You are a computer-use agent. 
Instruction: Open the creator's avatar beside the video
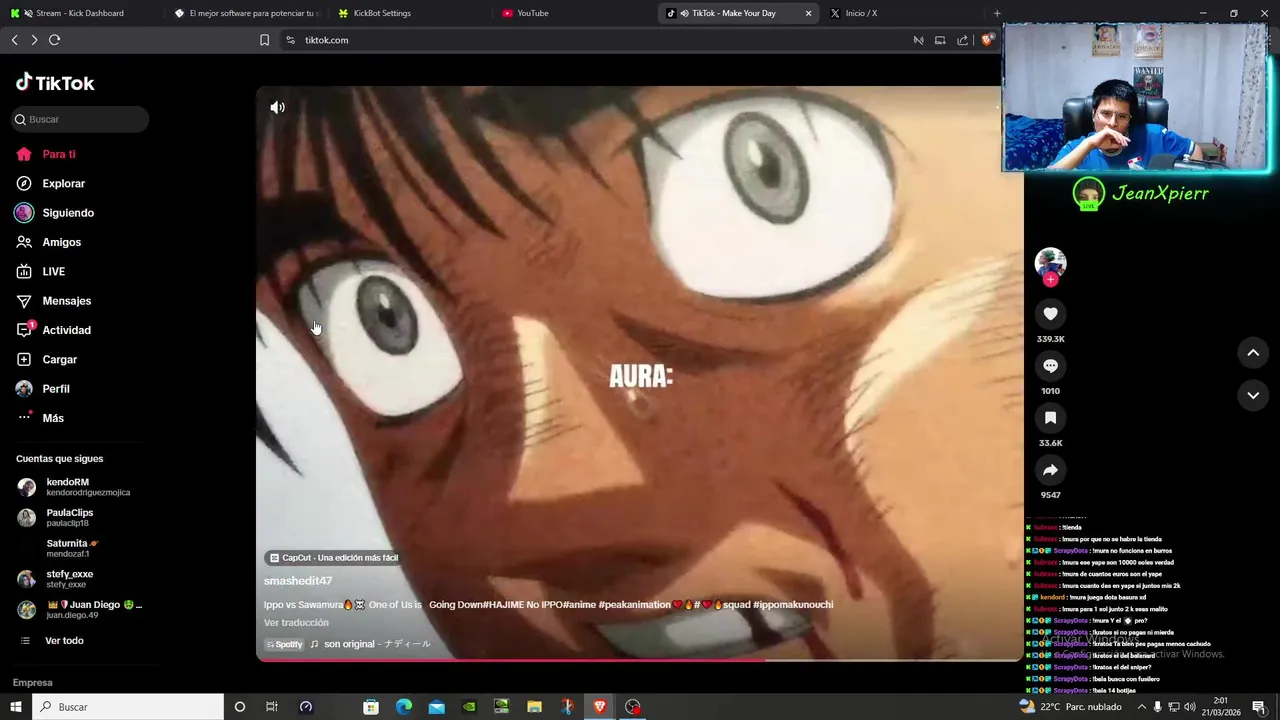tap(1050, 262)
